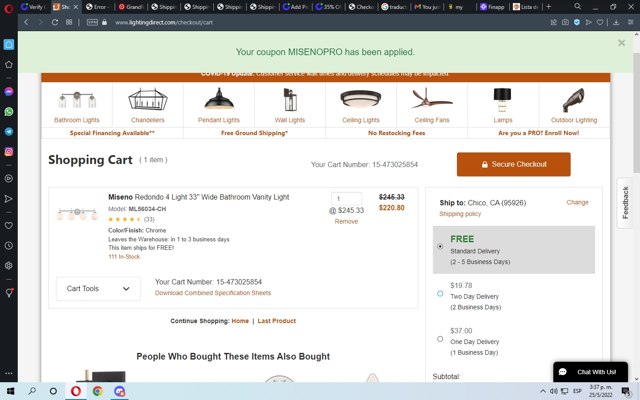Select $19.78 Two Day Delivery option
Screen dimensions: 640x400
tap(440, 293)
